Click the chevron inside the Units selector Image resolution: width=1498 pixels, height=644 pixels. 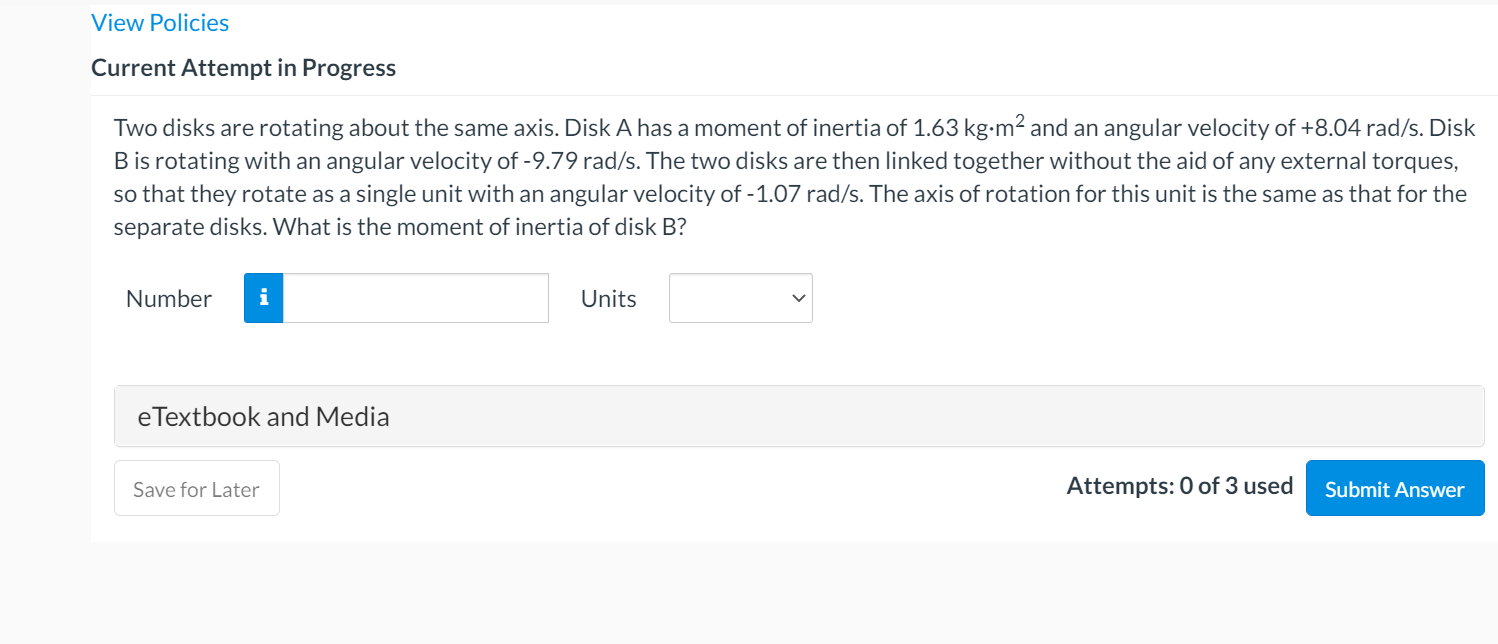(x=797, y=297)
